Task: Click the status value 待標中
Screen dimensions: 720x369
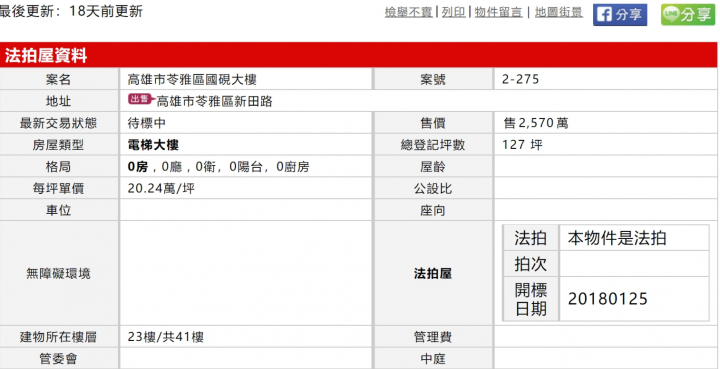Action: click(147, 123)
